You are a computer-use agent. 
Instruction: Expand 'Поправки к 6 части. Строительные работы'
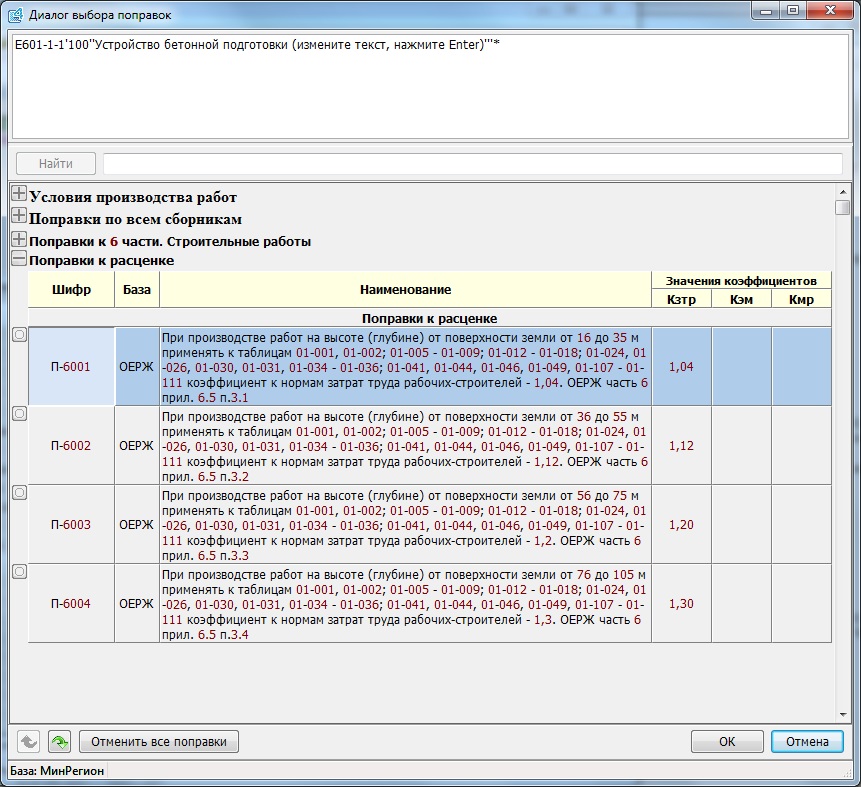coord(19,239)
